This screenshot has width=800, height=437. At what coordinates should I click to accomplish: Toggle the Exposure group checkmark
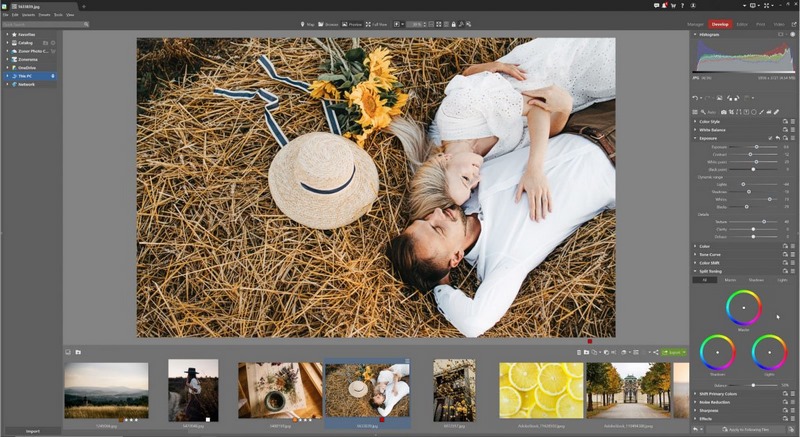770,138
